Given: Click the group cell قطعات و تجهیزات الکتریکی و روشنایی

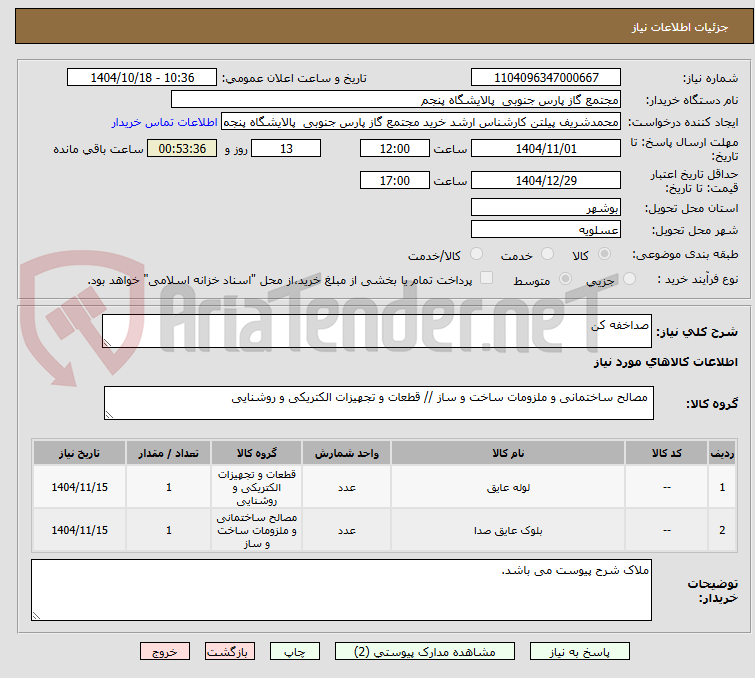Looking at the screenshot, I should (x=257, y=487).
